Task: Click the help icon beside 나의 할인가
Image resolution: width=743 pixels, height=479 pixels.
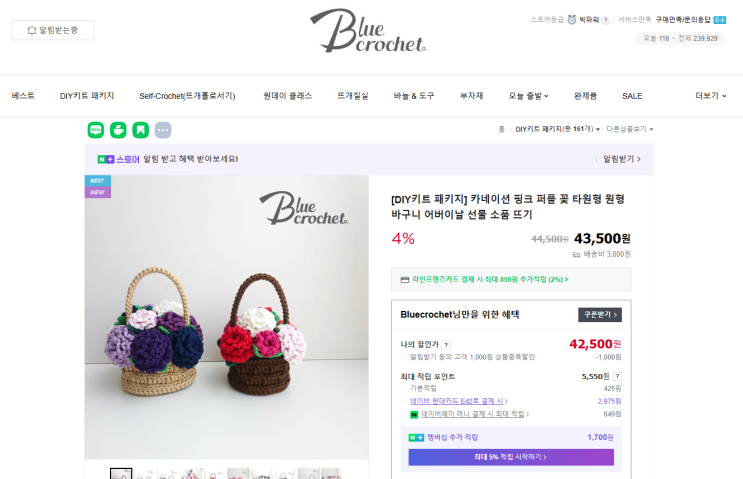Action: point(446,345)
